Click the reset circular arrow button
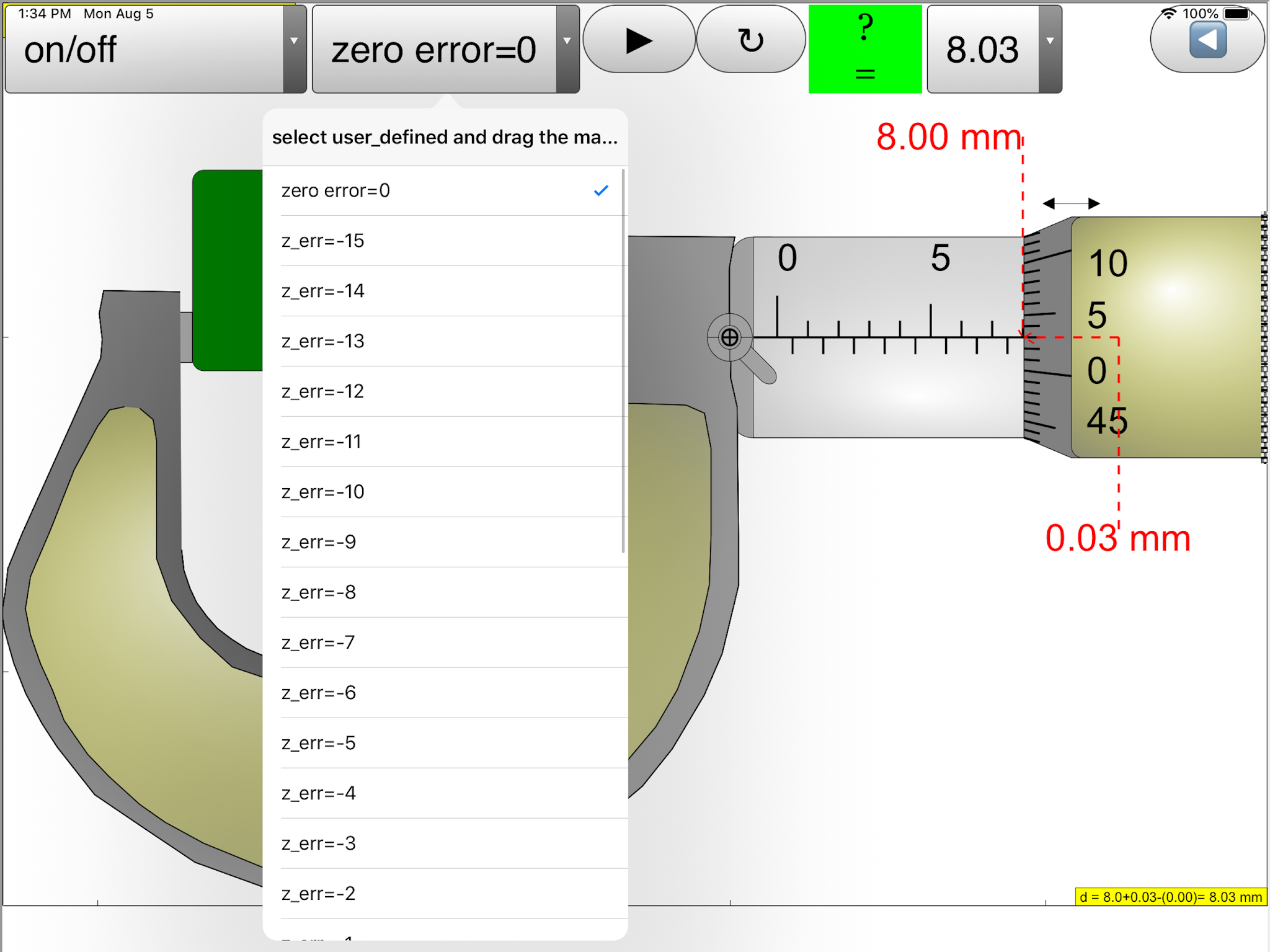 click(x=750, y=41)
